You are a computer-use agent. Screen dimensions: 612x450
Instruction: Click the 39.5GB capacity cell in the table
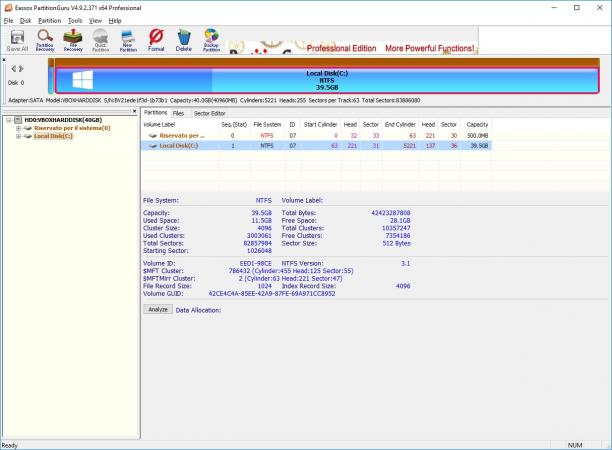[x=479, y=146]
